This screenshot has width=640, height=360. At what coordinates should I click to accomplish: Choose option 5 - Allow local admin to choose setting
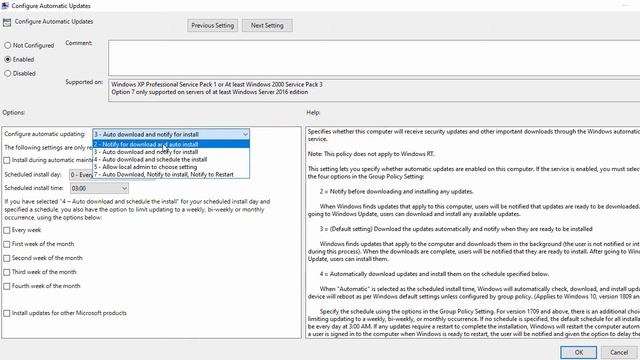(x=171, y=167)
